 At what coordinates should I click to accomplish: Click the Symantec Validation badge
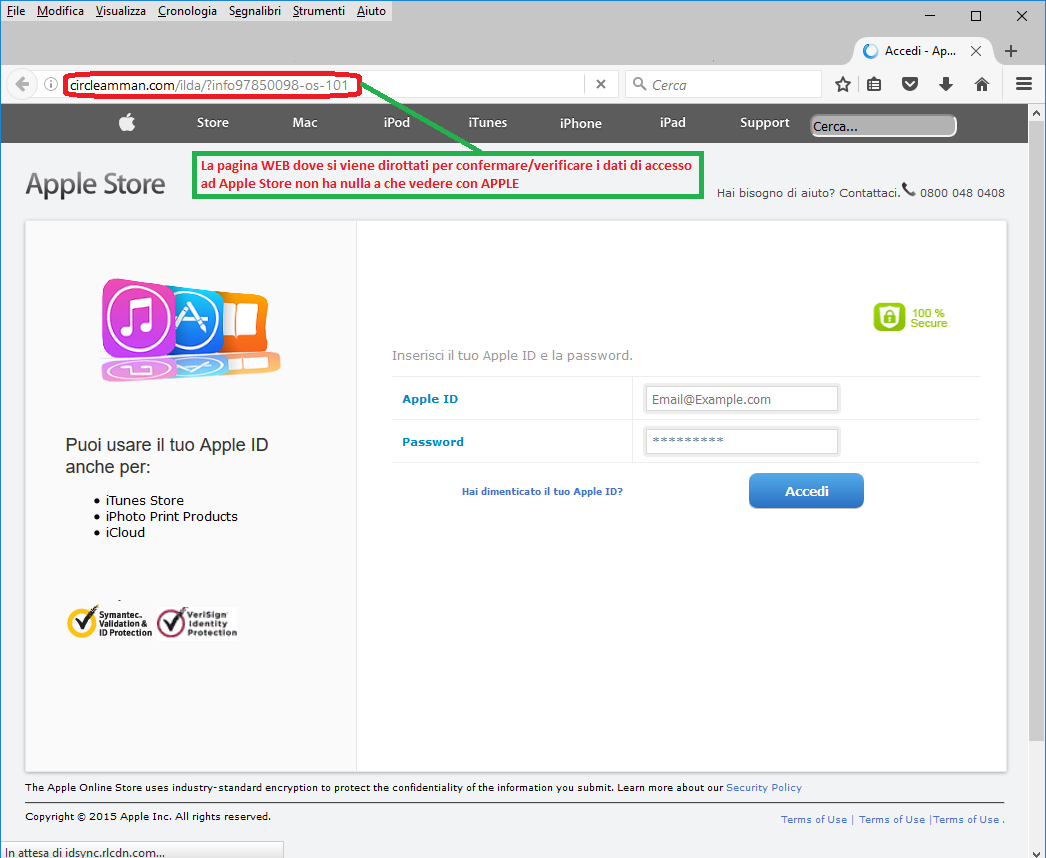pyautogui.click(x=110, y=622)
